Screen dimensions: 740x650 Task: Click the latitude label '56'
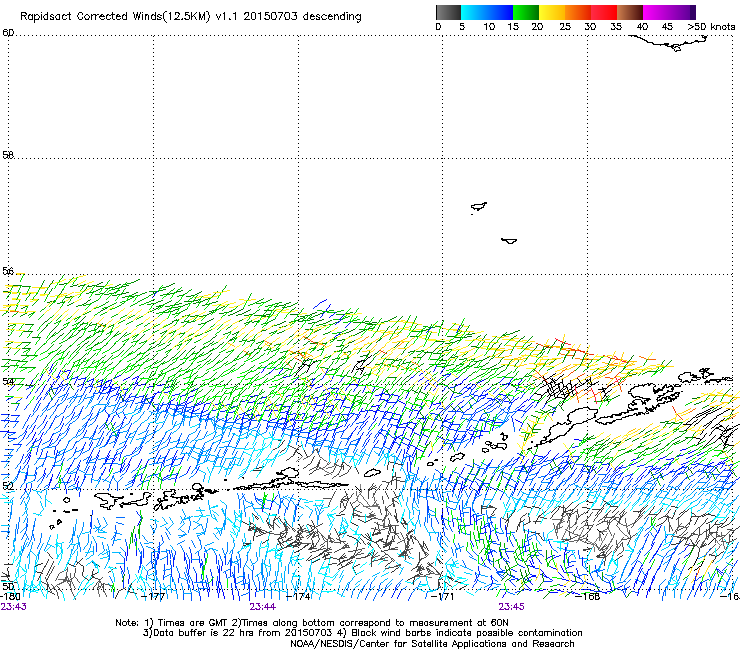pos(8,271)
